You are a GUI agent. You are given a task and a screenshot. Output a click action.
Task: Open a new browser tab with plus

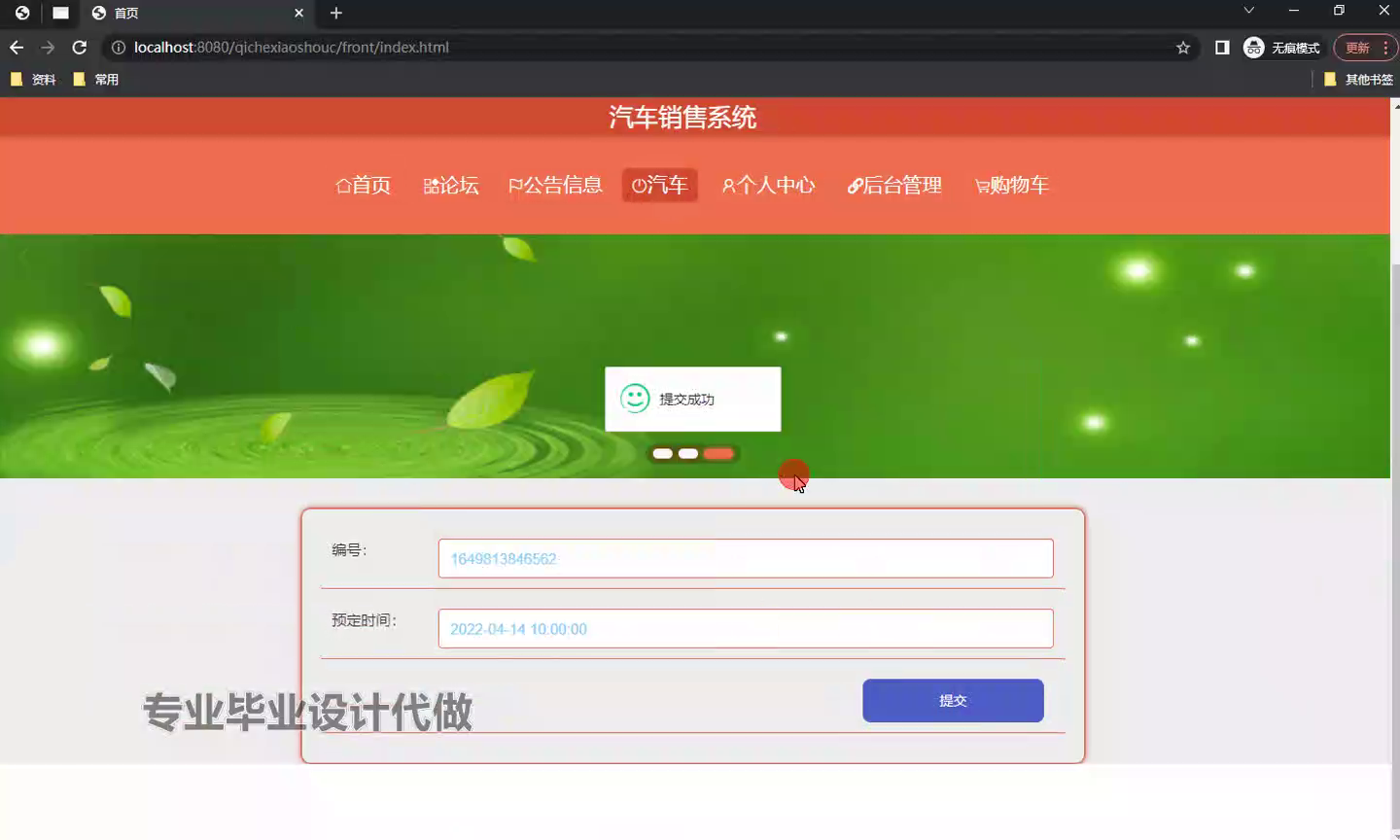[x=336, y=13]
